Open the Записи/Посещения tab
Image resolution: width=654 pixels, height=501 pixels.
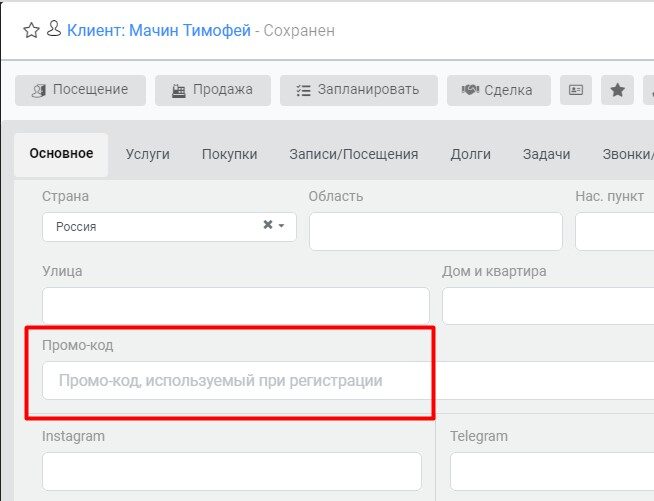pos(354,154)
